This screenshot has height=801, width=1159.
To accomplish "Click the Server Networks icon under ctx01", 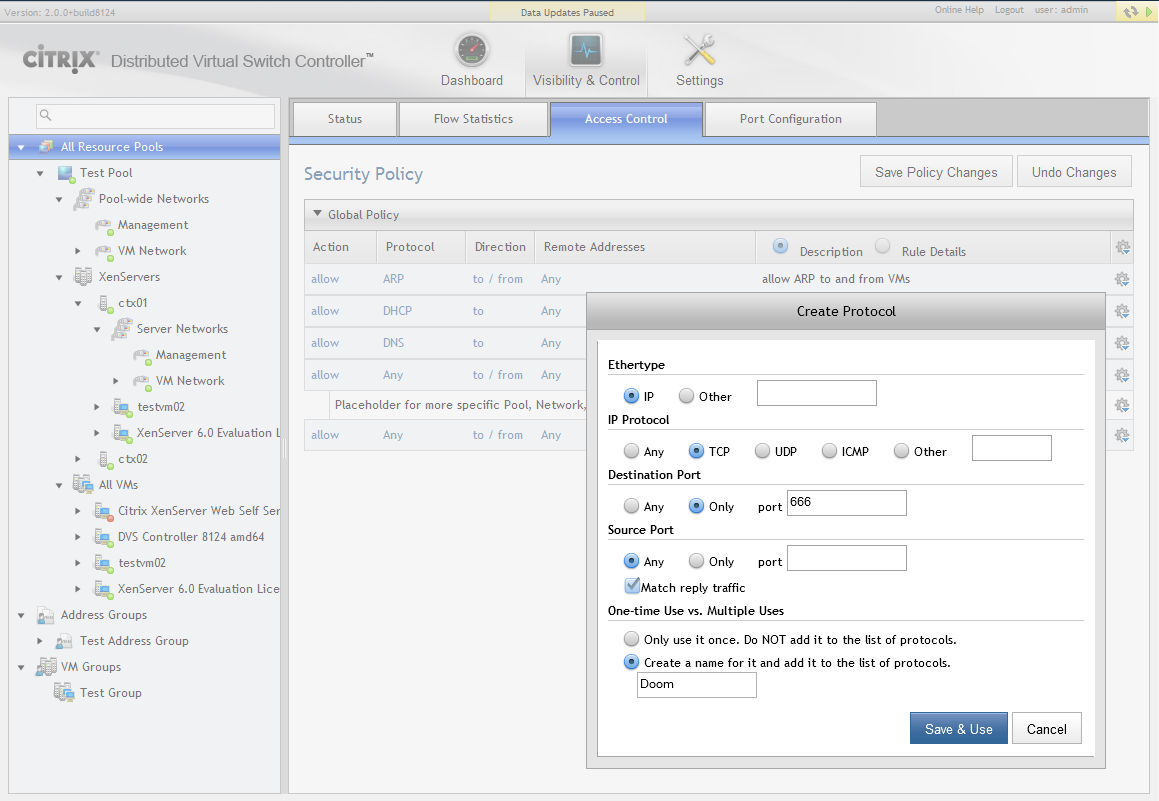I will click(x=122, y=330).
